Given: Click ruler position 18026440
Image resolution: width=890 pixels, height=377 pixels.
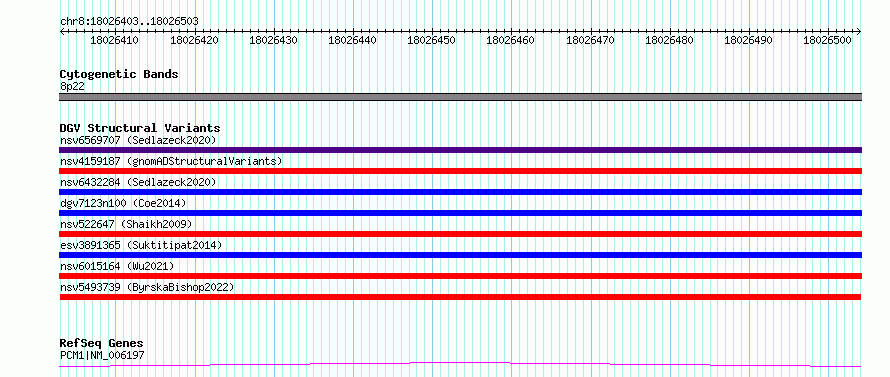Looking at the screenshot, I should (x=352, y=40).
